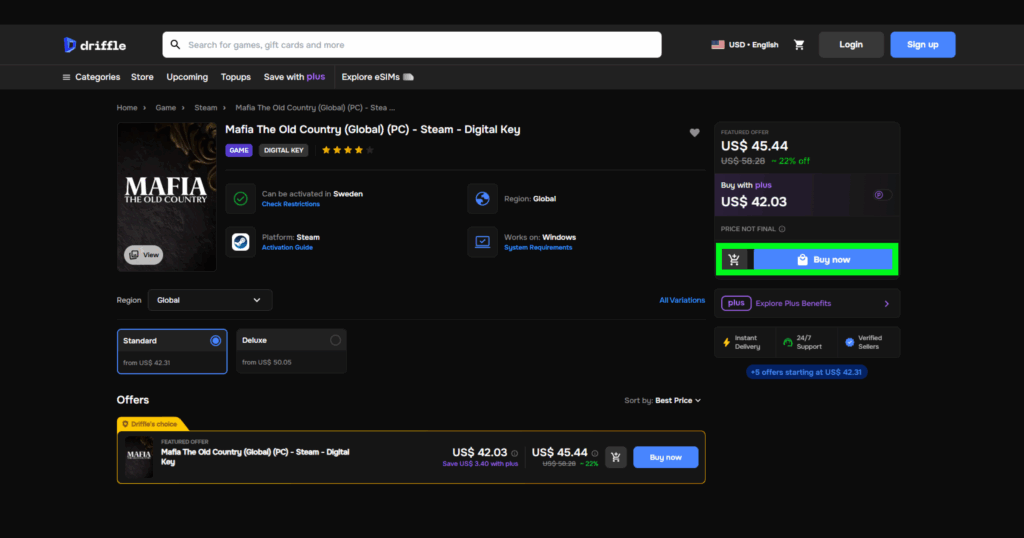Image resolution: width=1024 pixels, height=538 pixels.
Task: Open the Categories menu
Action: coord(91,77)
